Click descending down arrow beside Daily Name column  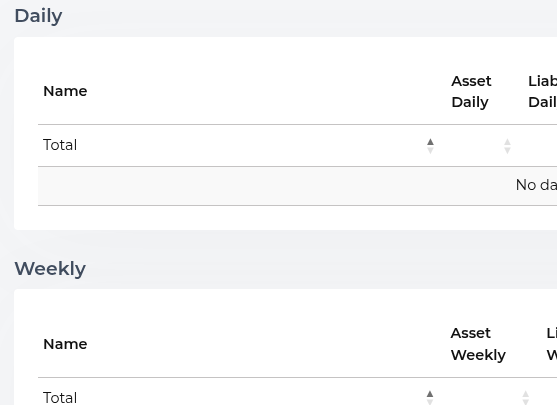pos(430,151)
